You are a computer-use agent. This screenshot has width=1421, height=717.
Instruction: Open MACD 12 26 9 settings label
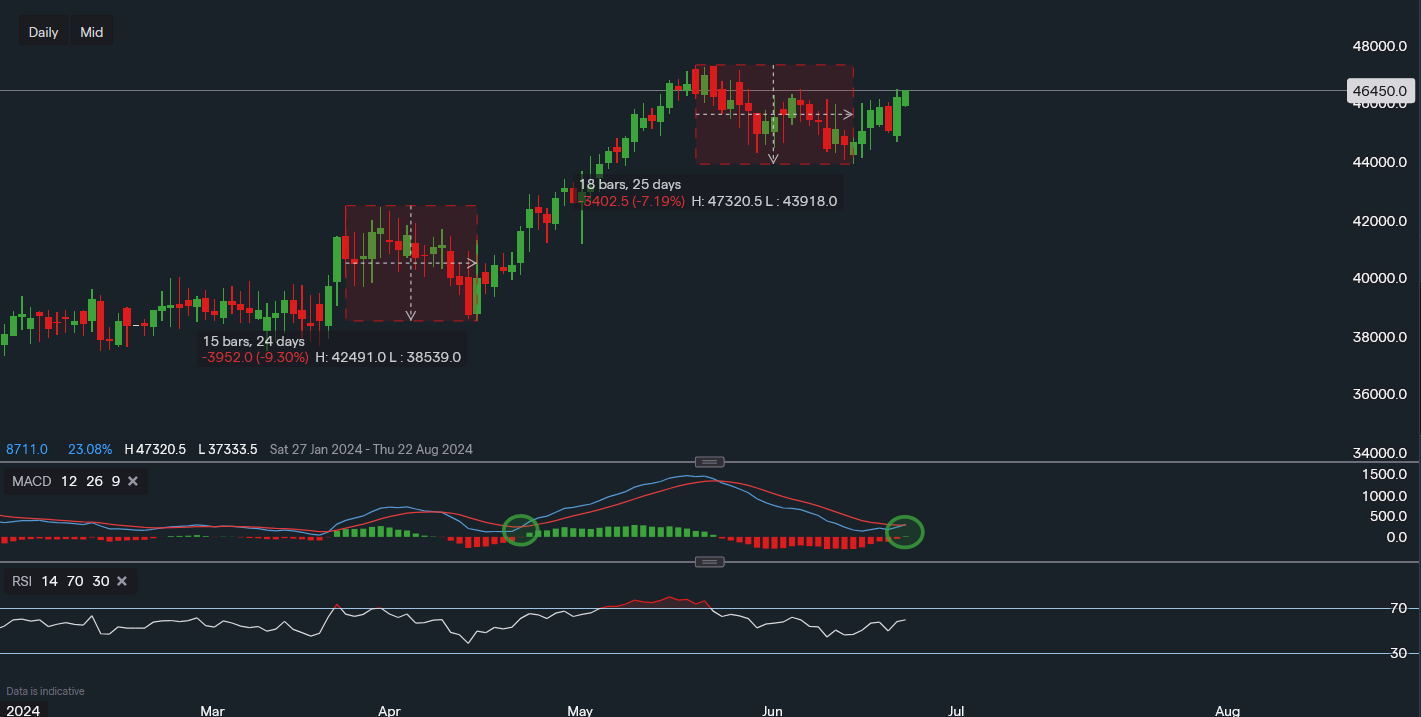[66, 482]
